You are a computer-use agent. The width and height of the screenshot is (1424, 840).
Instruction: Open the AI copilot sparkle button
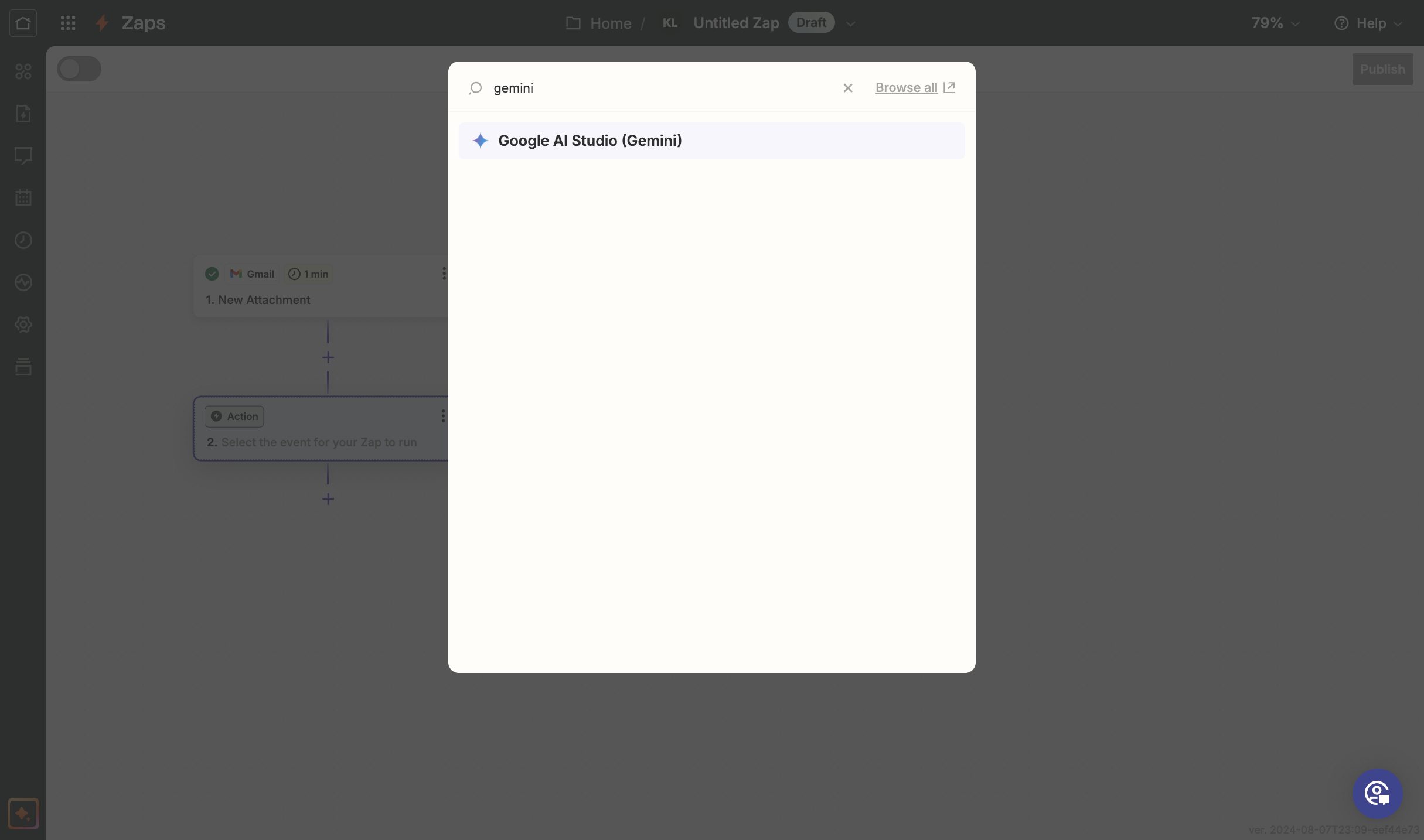[23, 814]
